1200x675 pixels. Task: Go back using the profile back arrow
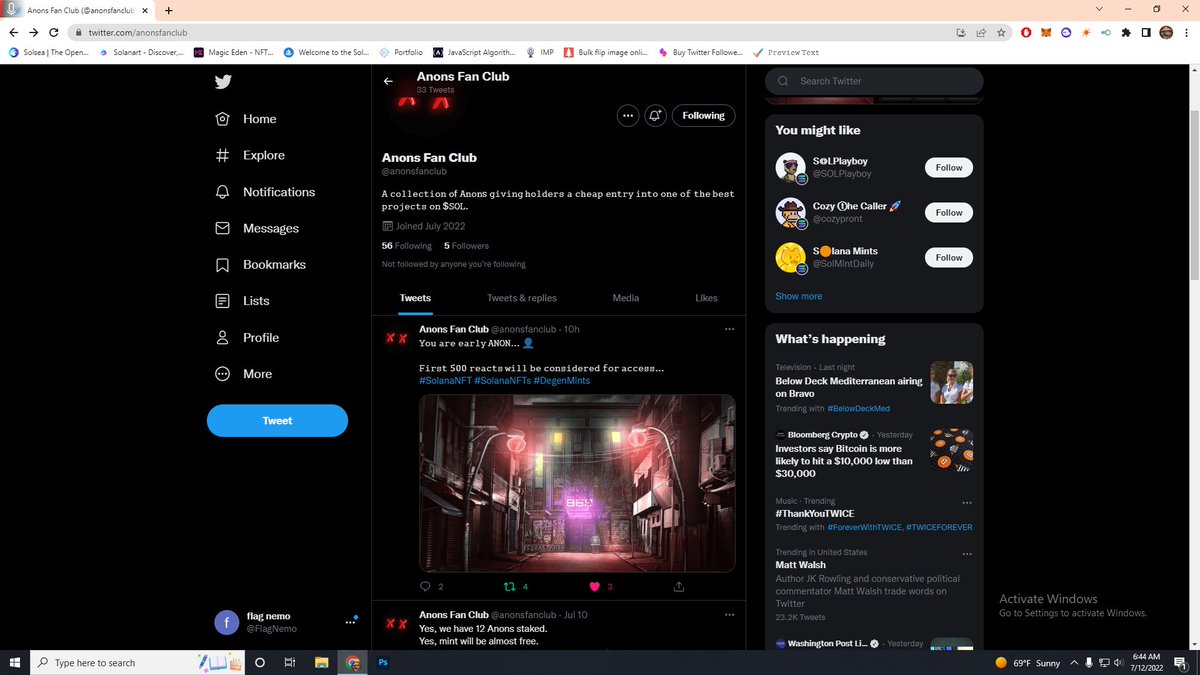click(388, 82)
